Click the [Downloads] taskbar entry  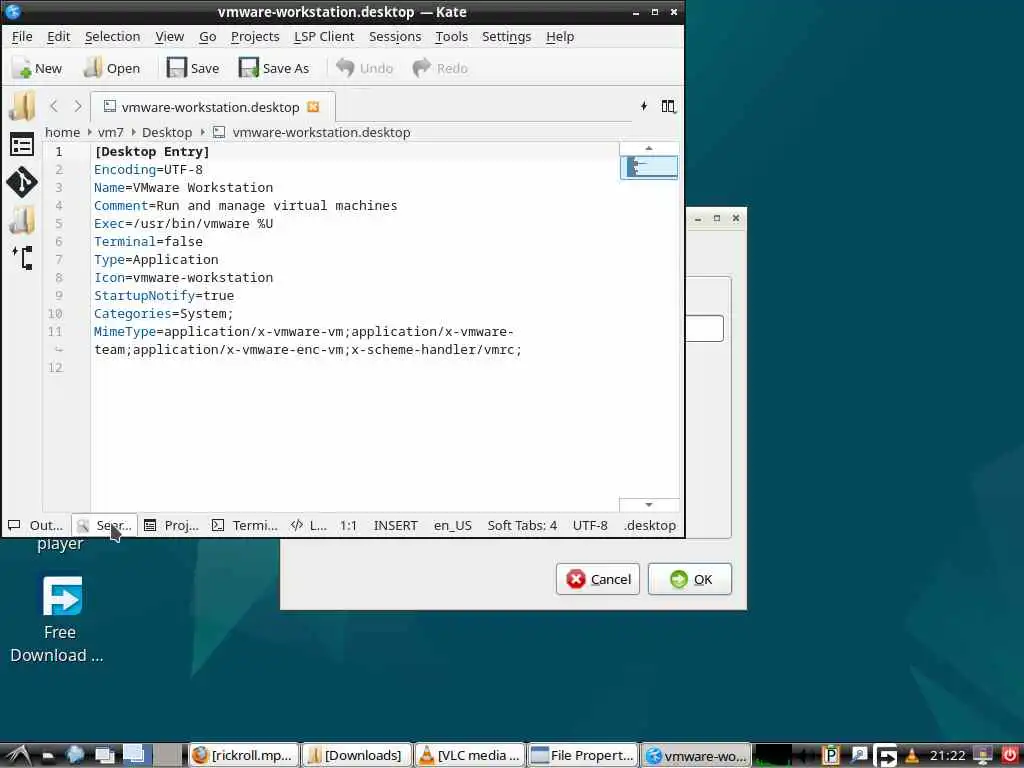[x=355, y=756]
